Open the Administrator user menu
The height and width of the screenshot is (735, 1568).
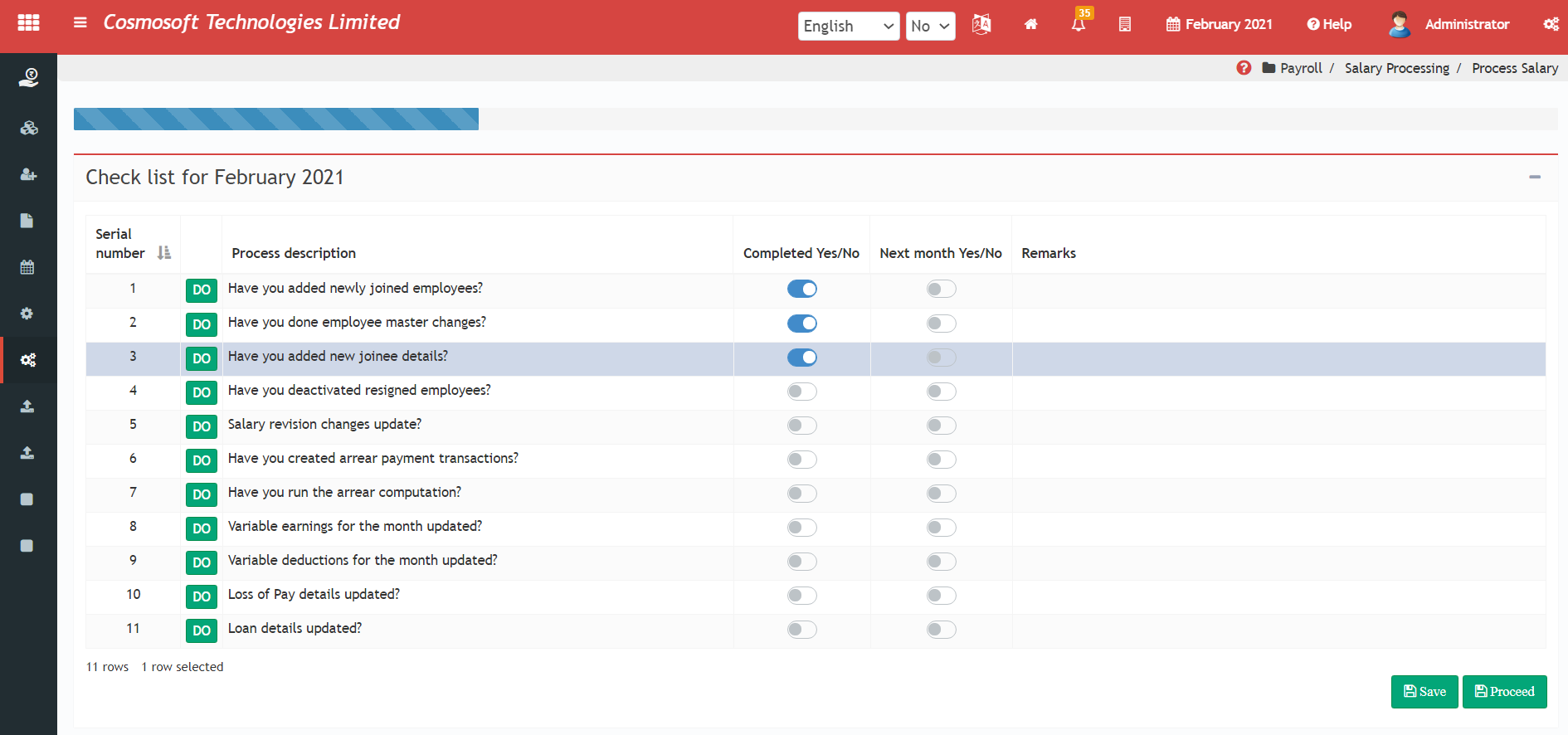pyautogui.click(x=1449, y=25)
